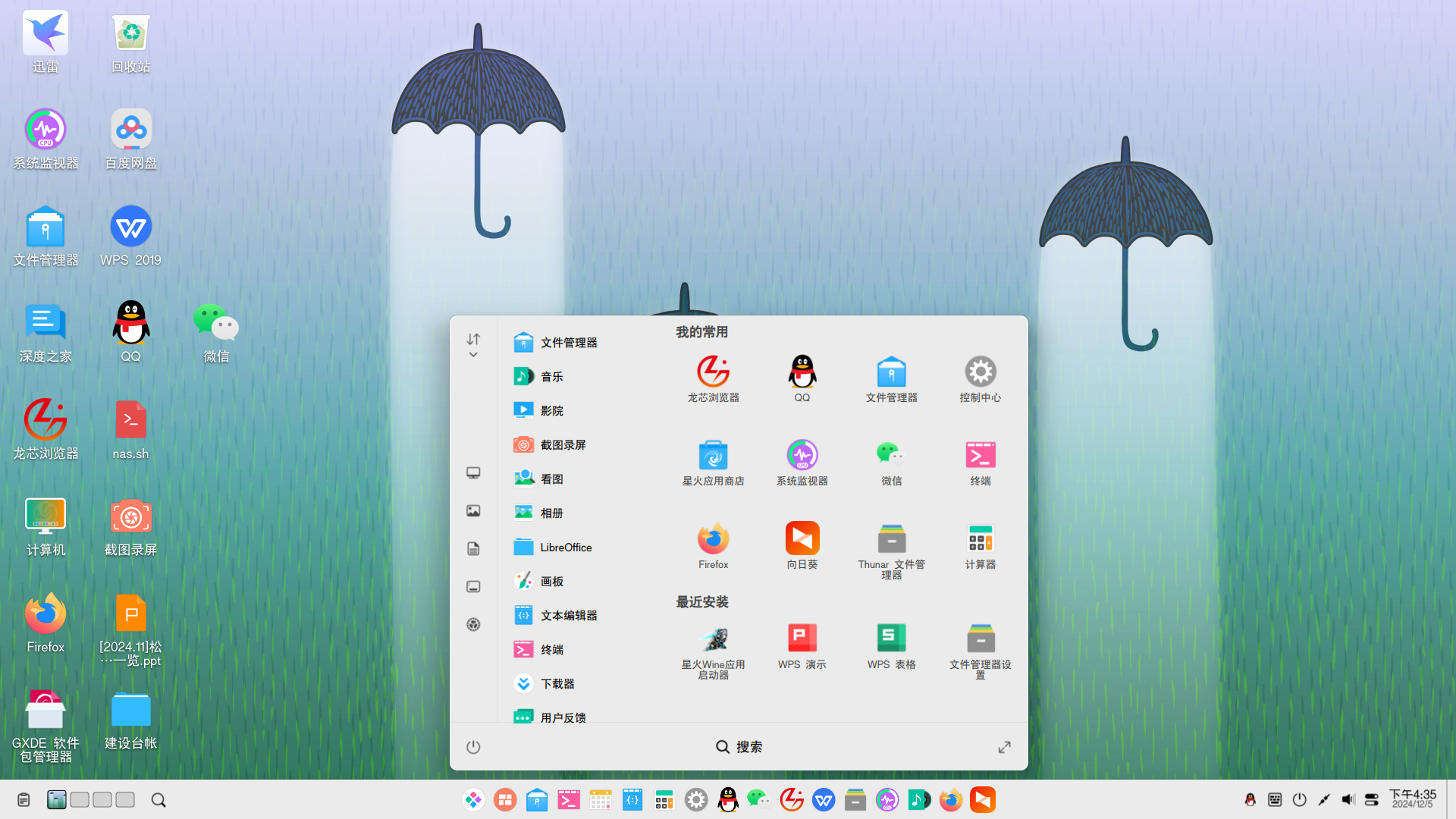Viewport: 1456px width, 819px height.
Task: Launch 微信 from the launcher grid
Action: 892,462
